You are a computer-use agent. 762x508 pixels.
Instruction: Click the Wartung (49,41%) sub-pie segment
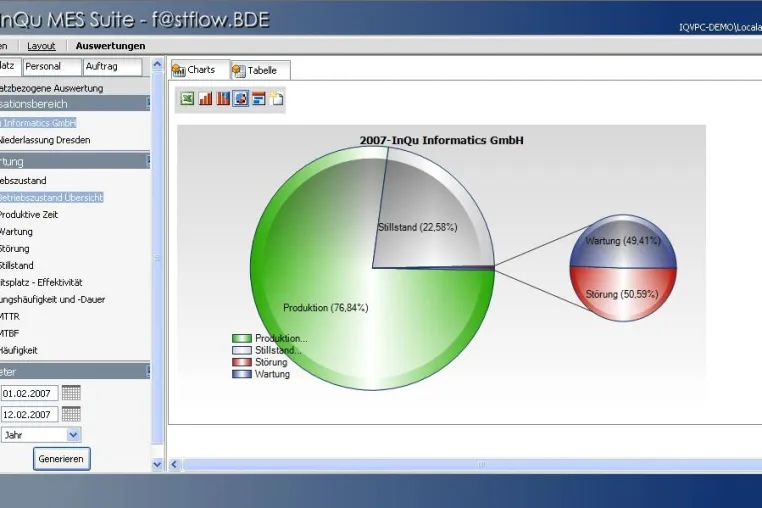tap(623, 241)
